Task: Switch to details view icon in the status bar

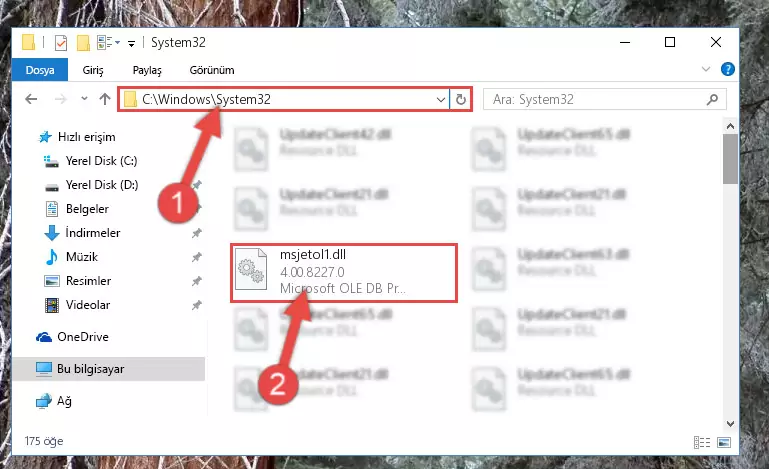Action: [x=702, y=443]
